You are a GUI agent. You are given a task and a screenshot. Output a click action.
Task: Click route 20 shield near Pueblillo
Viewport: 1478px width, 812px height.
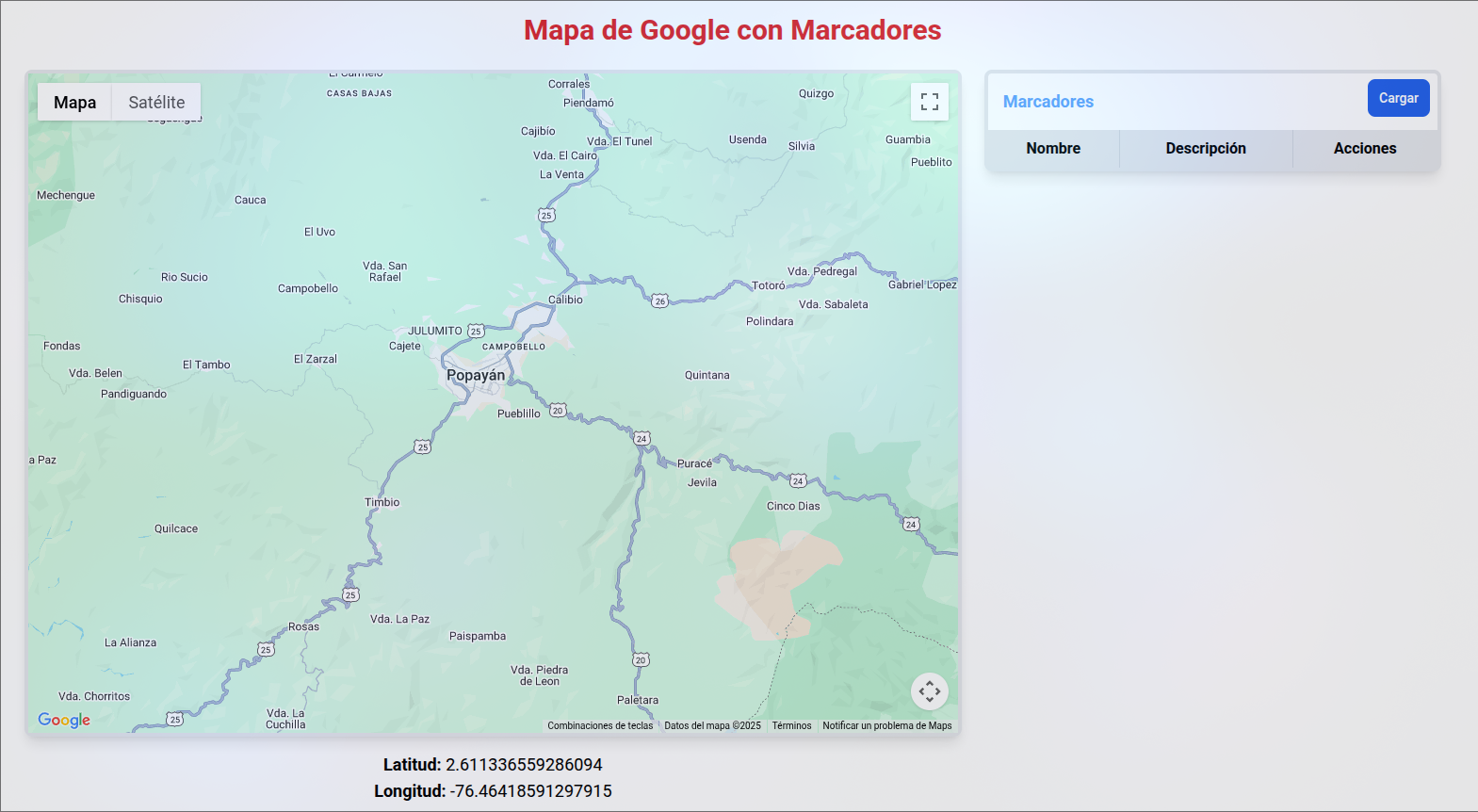pyautogui.click(x=558, y=411)
